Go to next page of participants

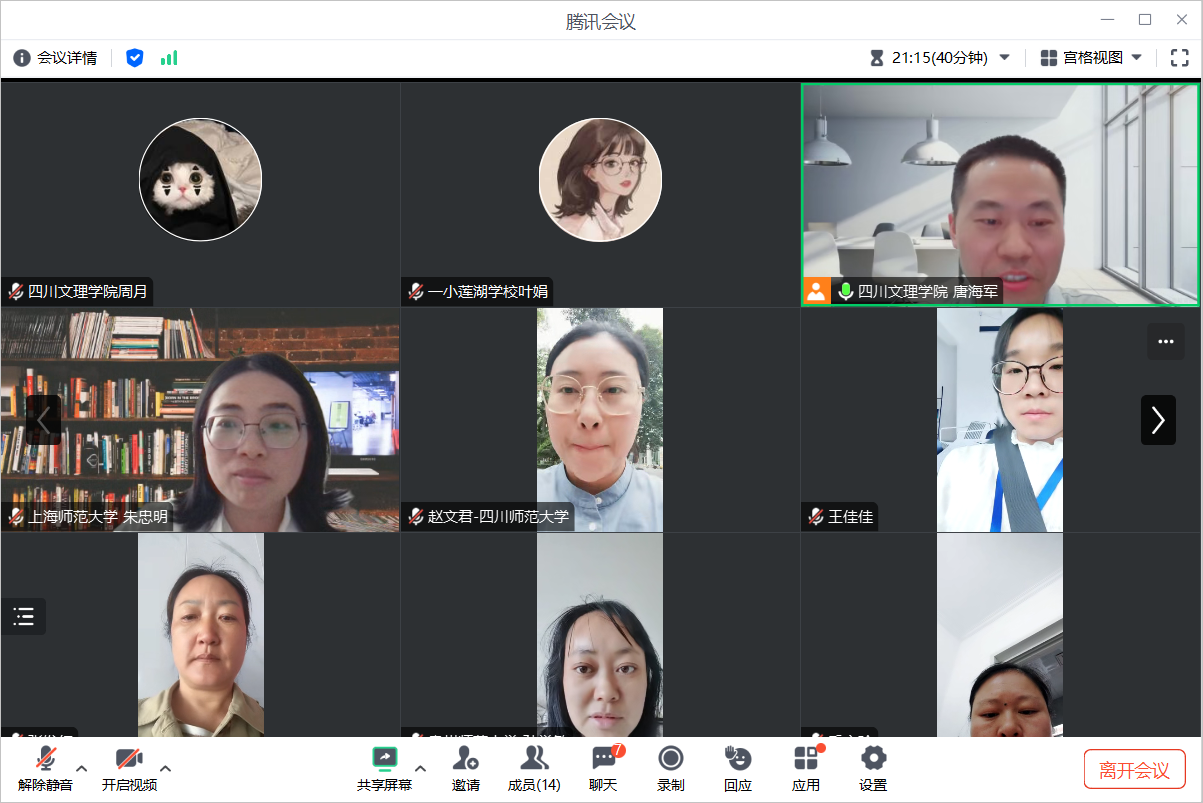[x=1158, y=420]
